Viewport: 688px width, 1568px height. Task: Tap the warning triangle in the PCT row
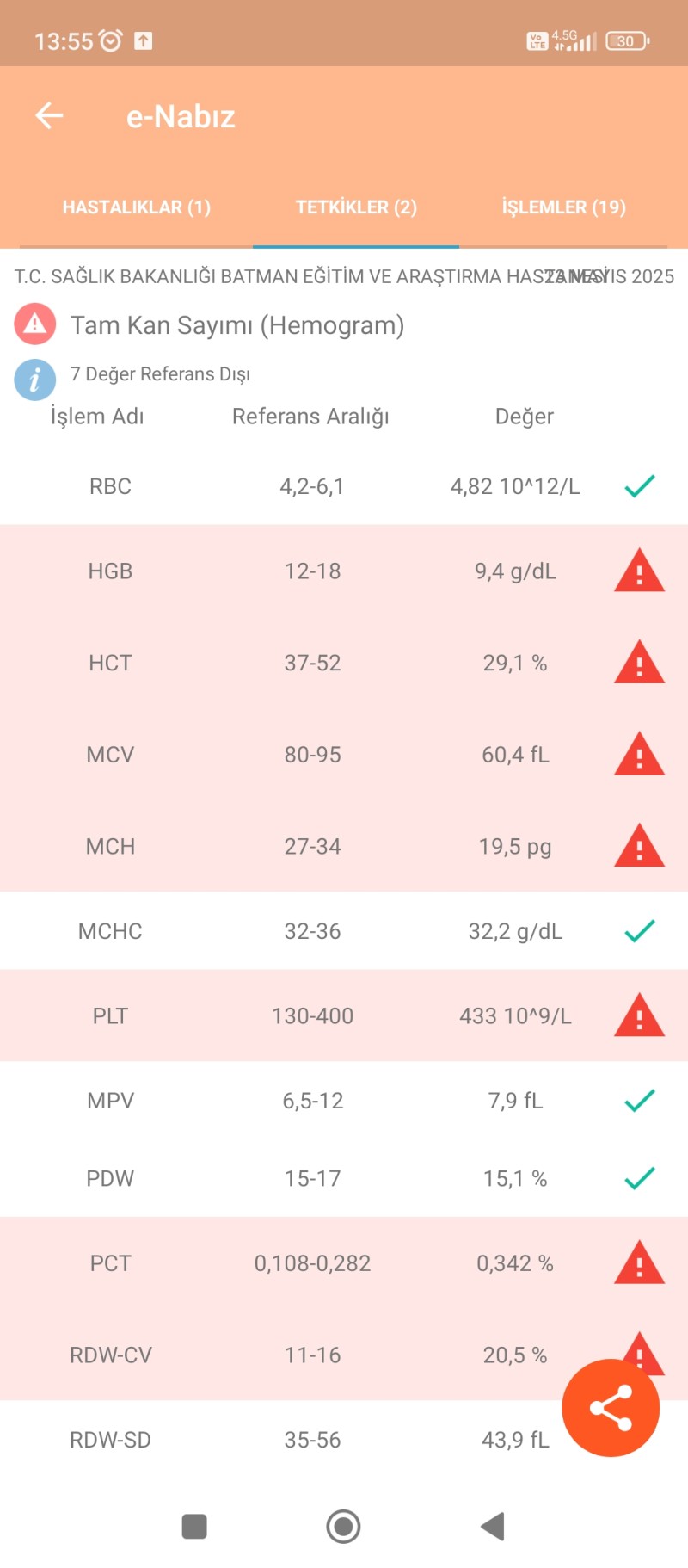point(639,1263)
